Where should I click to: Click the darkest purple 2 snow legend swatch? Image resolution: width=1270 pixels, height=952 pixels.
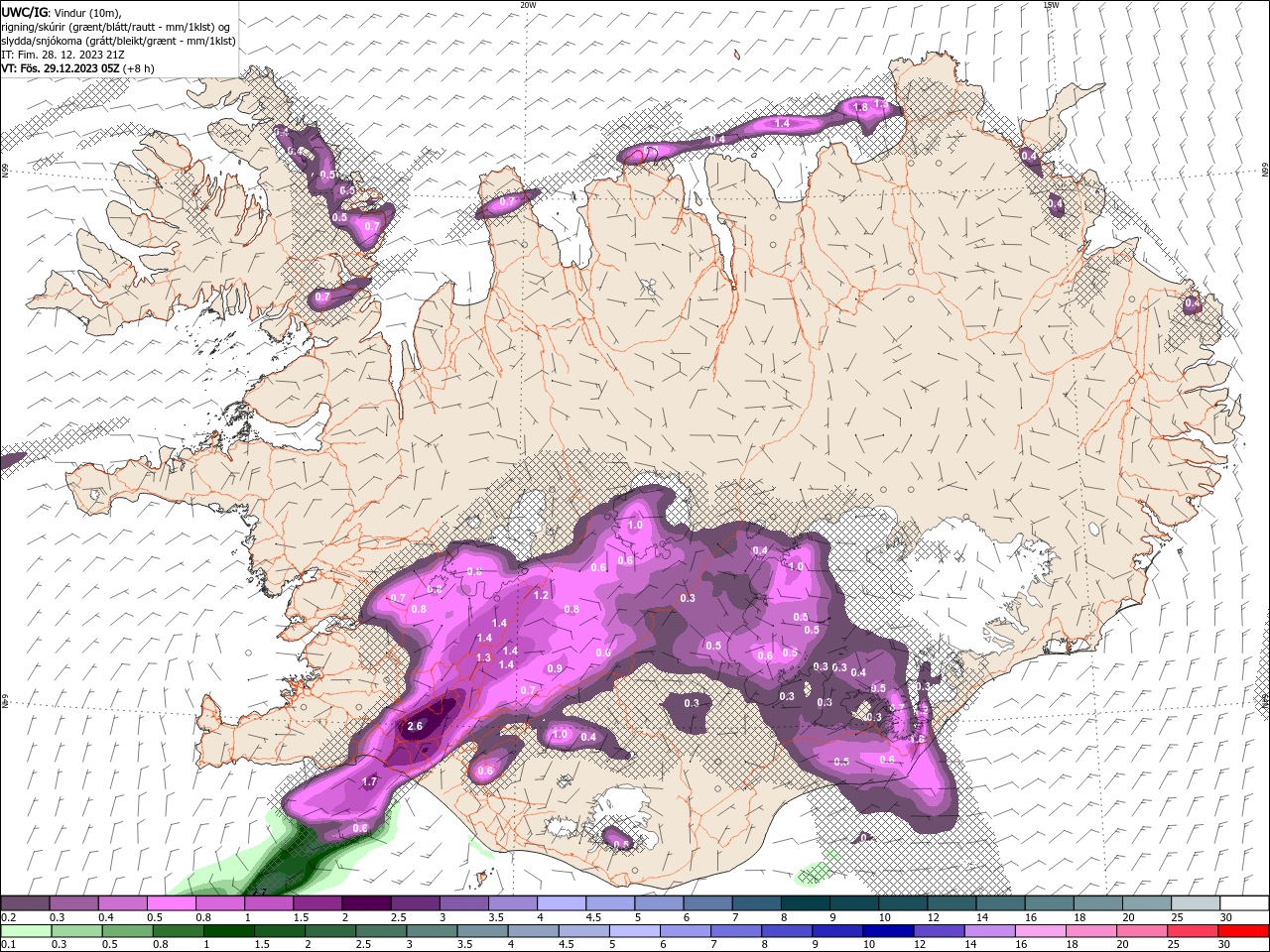pos(366,903)
